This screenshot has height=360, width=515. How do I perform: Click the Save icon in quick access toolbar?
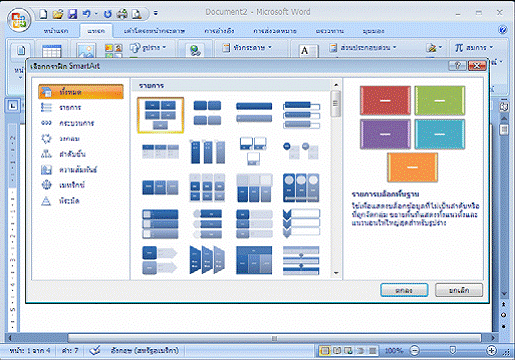click(x=73, y=14)
